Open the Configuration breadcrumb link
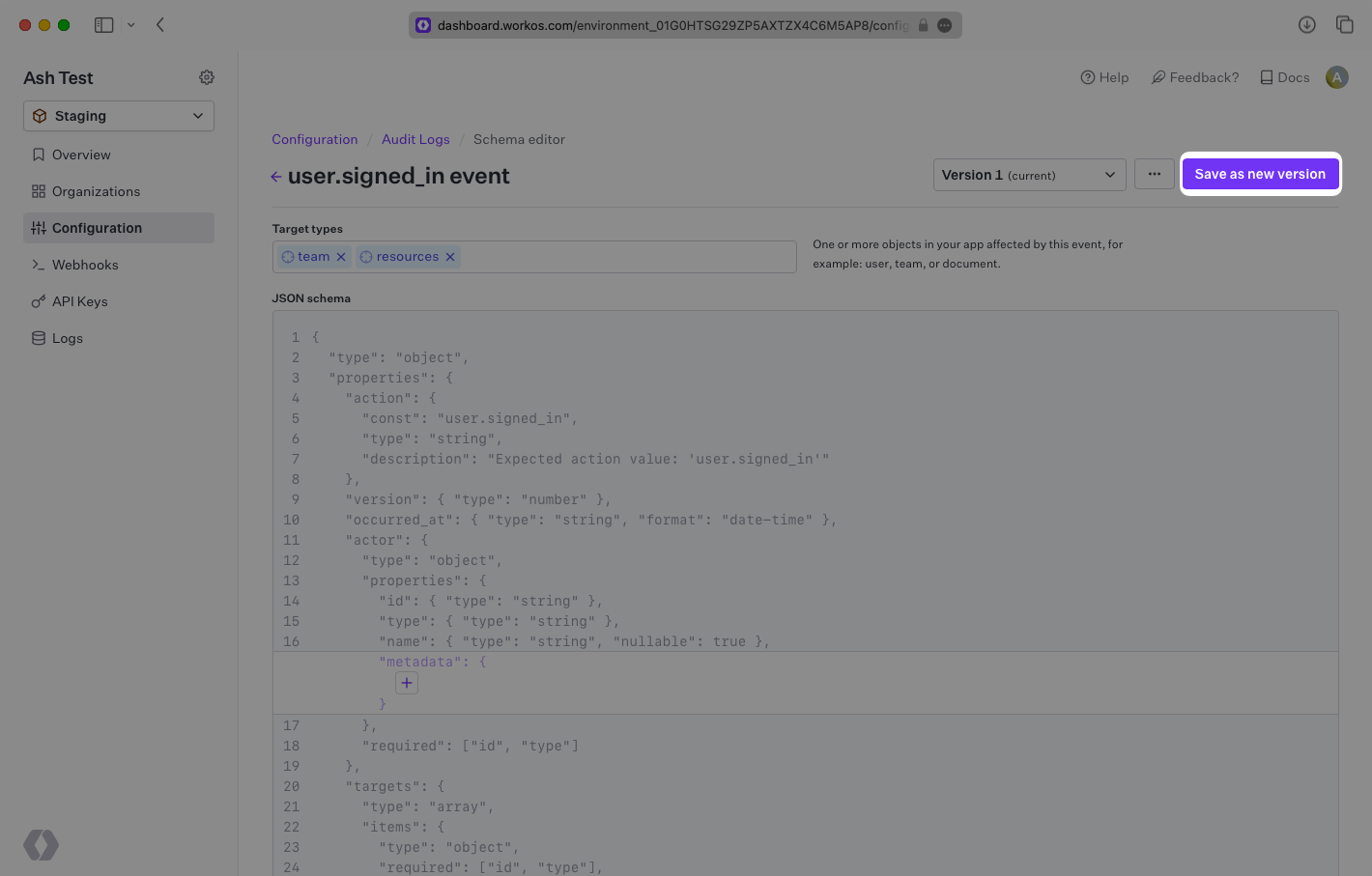This screenshot has height=876, width=1372. (315, 139)
